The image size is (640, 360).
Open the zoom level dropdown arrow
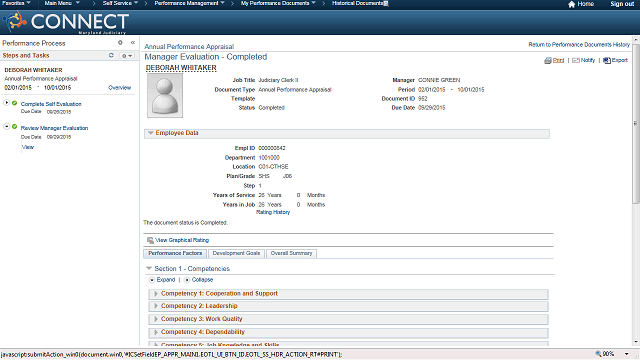[627, 354]
